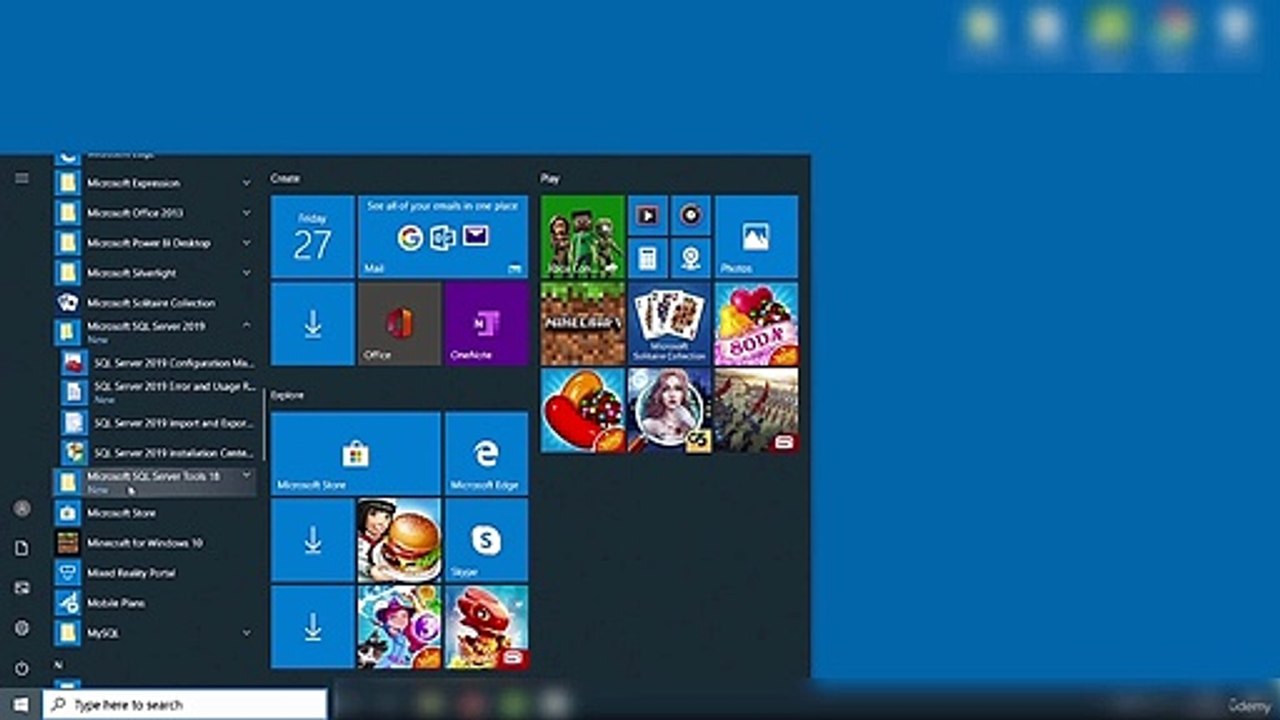Launch the Microsoft Edge tile
The width and height of the screenshot is (1280, 720).
(486, 453)
